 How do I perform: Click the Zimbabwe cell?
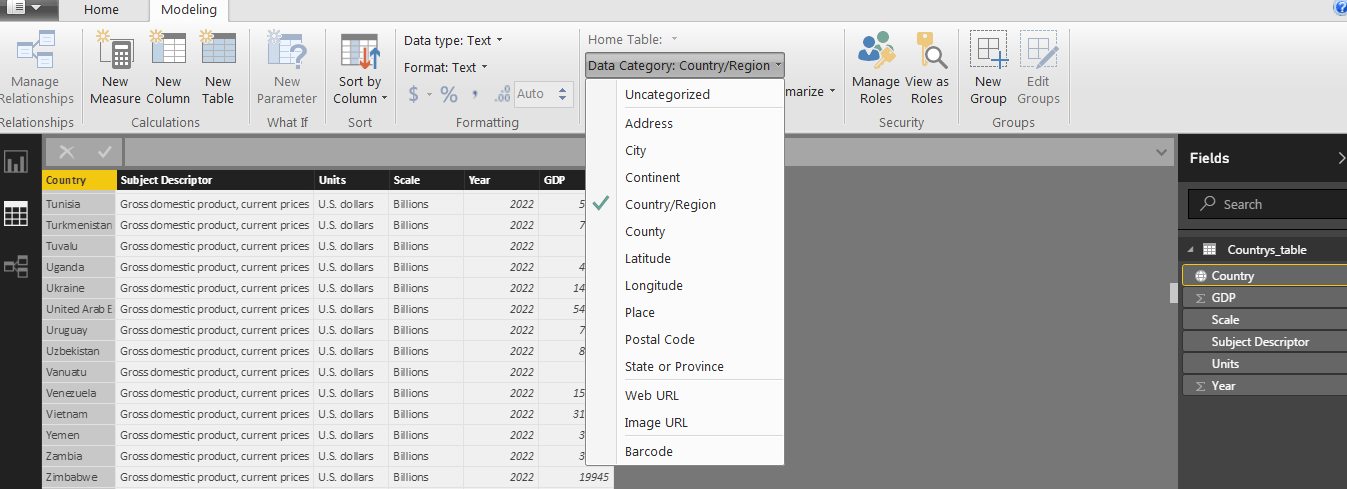tap(79, 477)
